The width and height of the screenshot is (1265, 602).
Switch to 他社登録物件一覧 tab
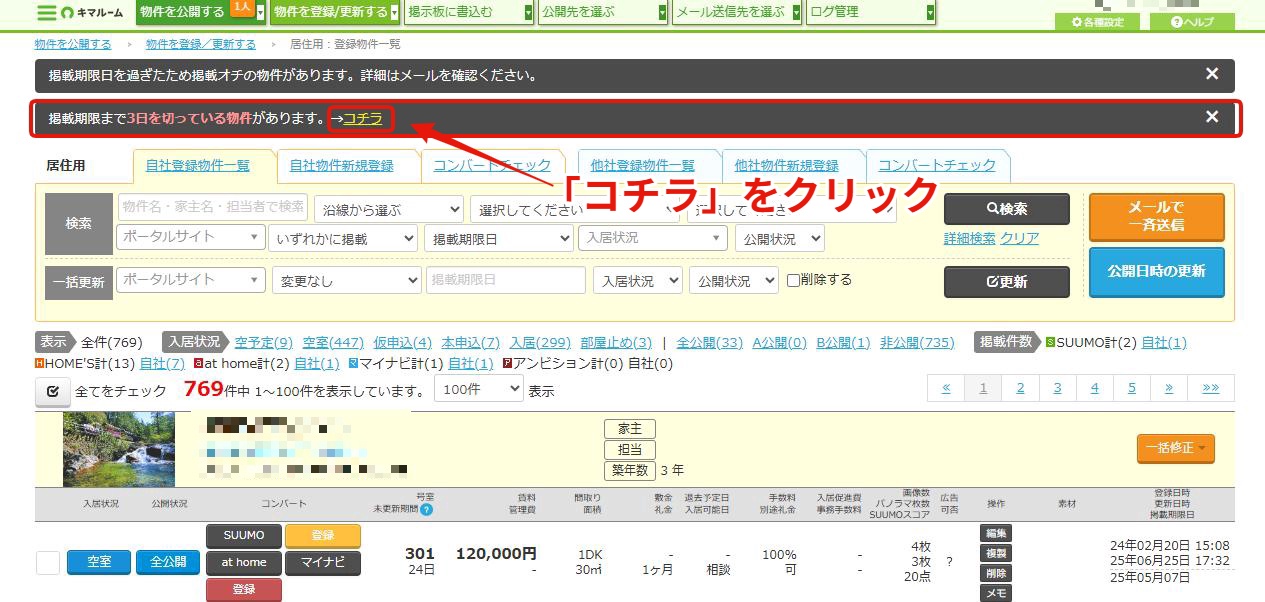tap(642, 166)
